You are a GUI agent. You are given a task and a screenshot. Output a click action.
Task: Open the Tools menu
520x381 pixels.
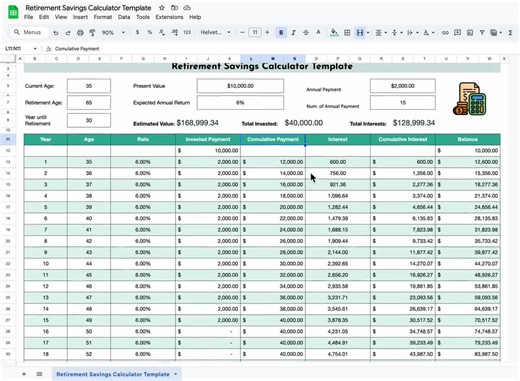click(x=143, y=17)
